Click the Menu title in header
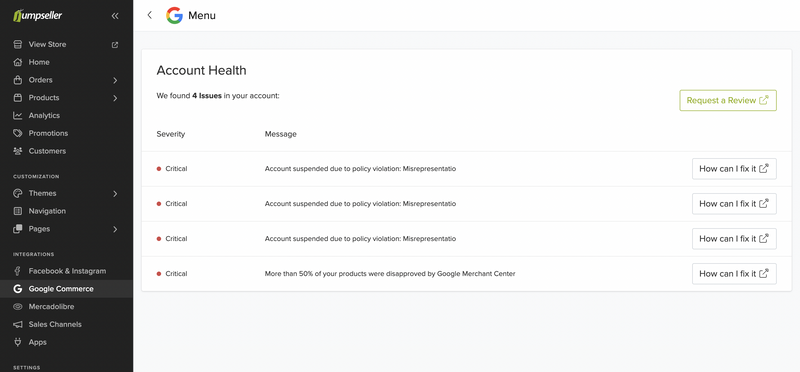The height and width of the screenshot is (372, 800). tap(202, 16)
